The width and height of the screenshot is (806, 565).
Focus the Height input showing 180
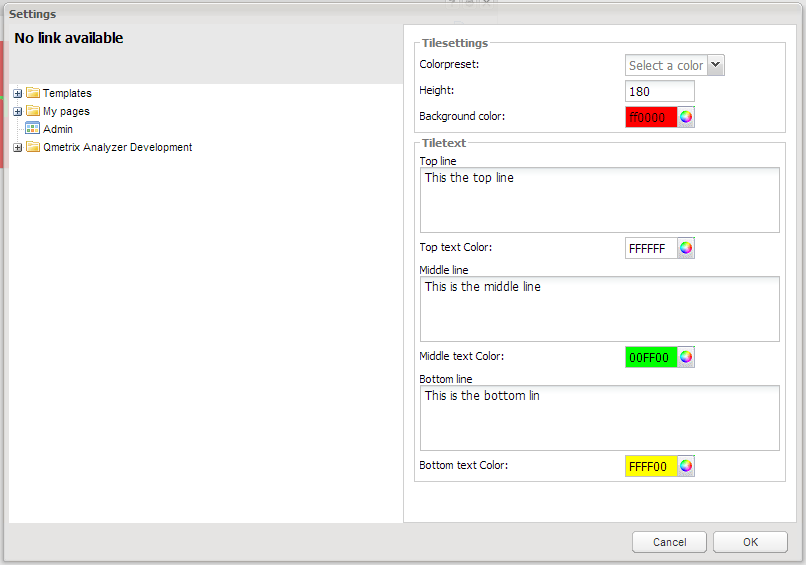[x=660, y=91]
